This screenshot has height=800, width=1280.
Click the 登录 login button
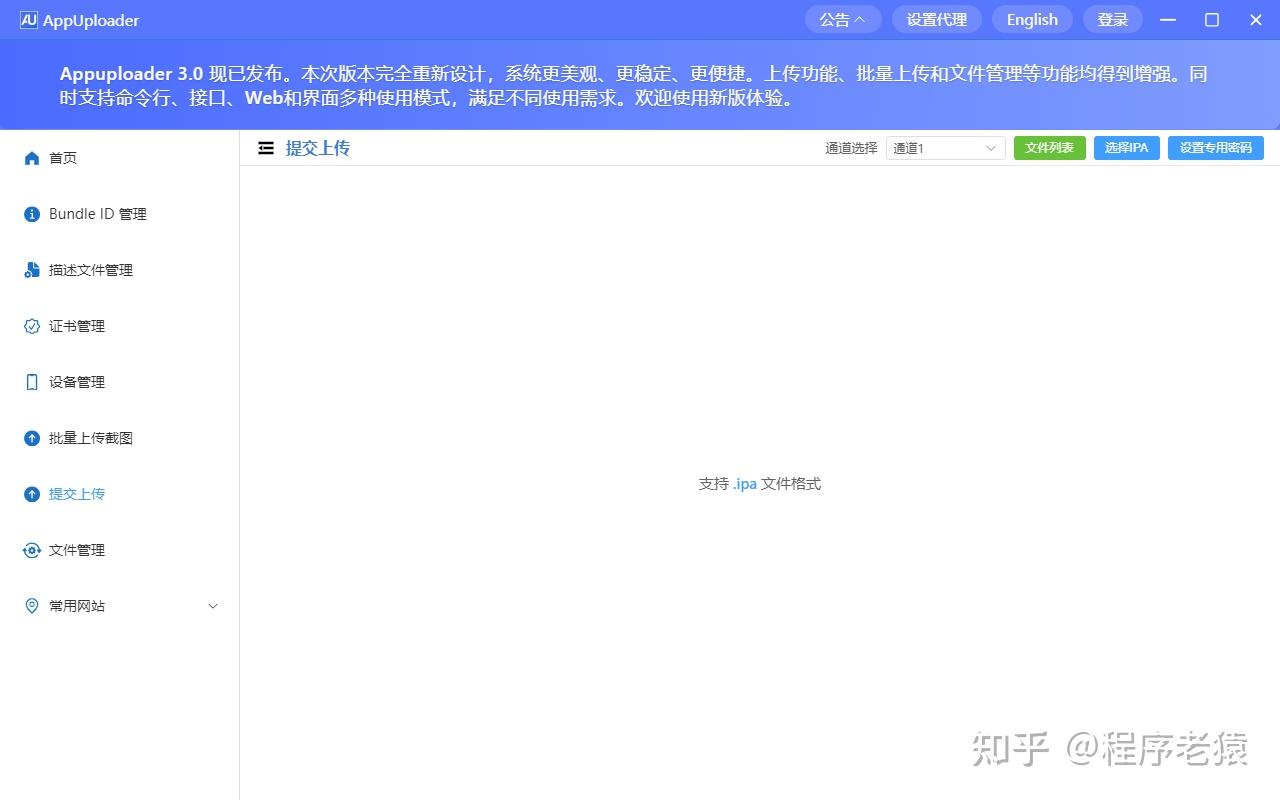tap(1113, 20)
